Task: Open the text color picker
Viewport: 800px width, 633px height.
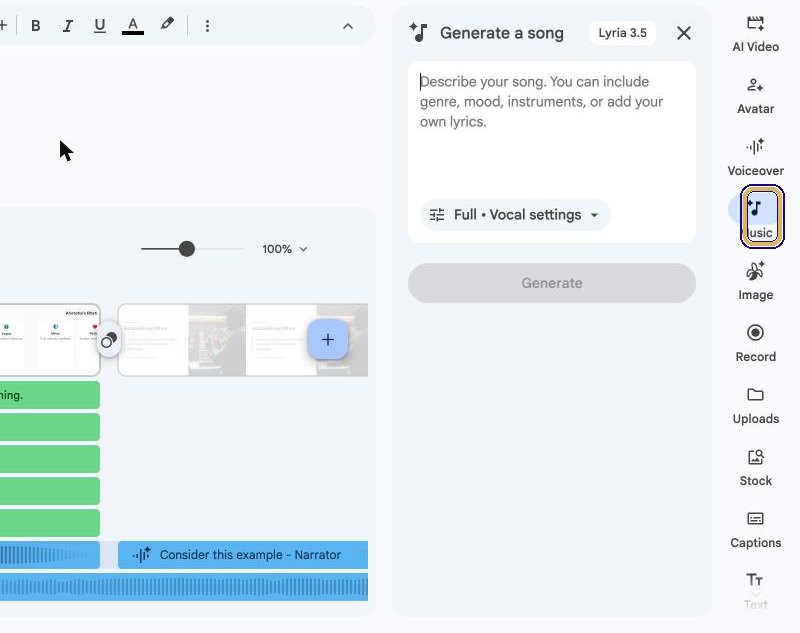Action: point(133,26)
